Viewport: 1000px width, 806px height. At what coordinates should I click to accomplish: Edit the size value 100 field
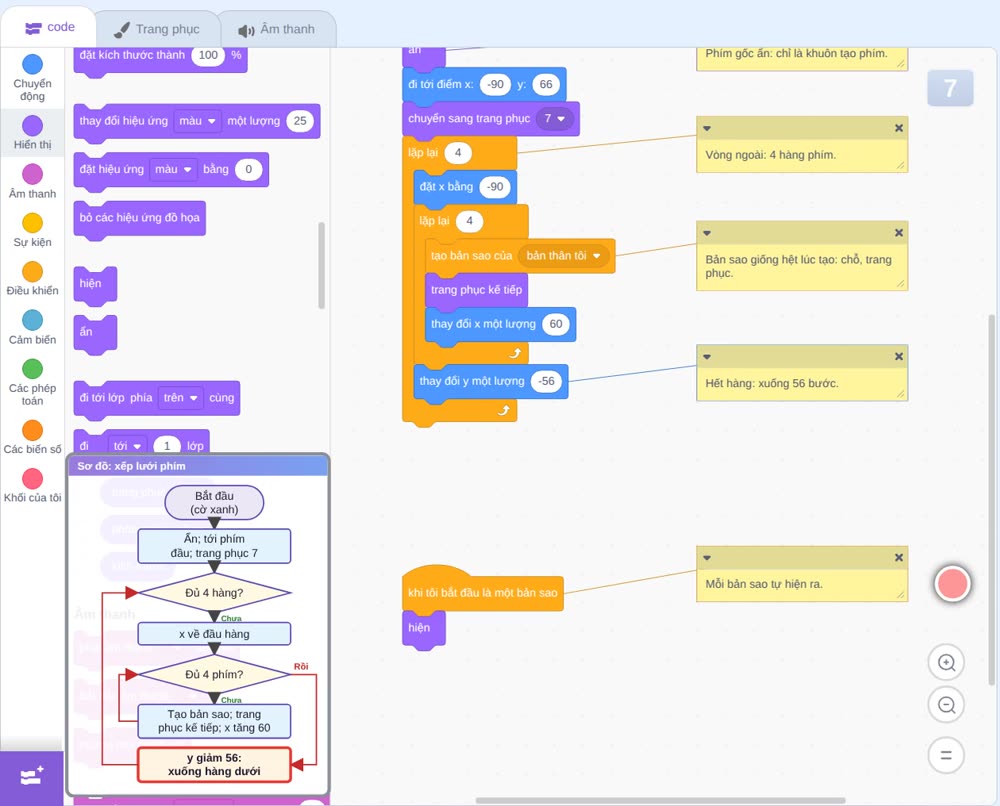coord(208,55)
